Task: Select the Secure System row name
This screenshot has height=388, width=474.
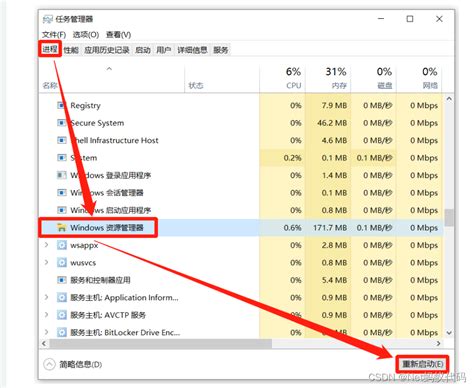Action: click(97, 123)
